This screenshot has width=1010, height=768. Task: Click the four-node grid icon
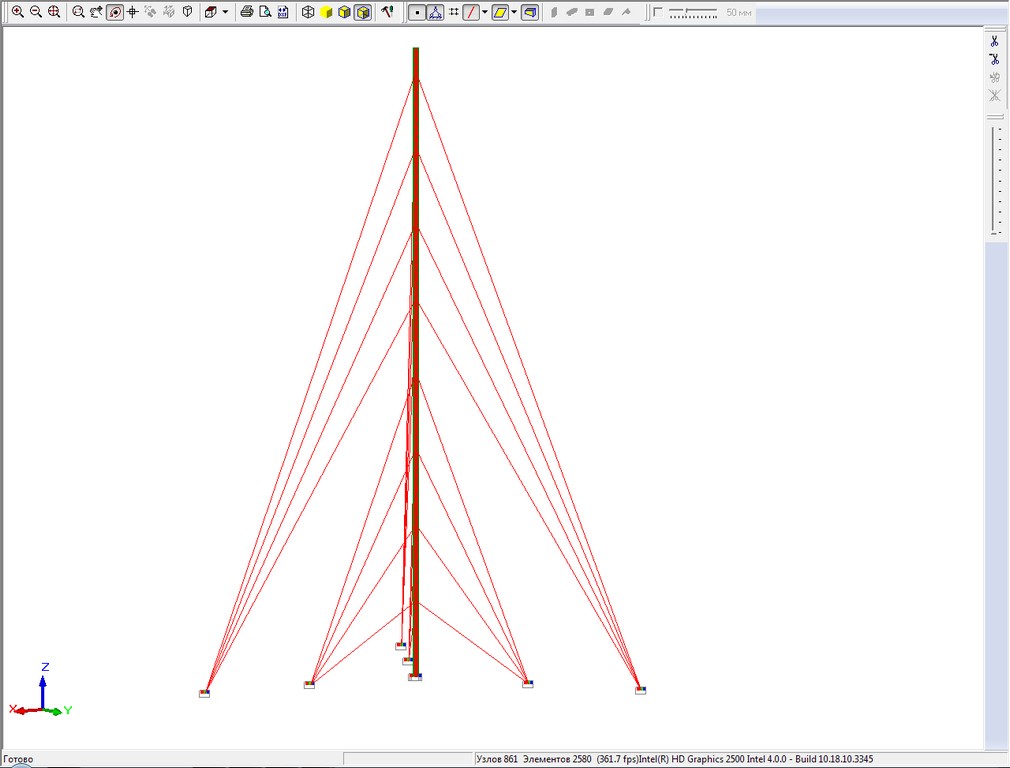[453, 12]
